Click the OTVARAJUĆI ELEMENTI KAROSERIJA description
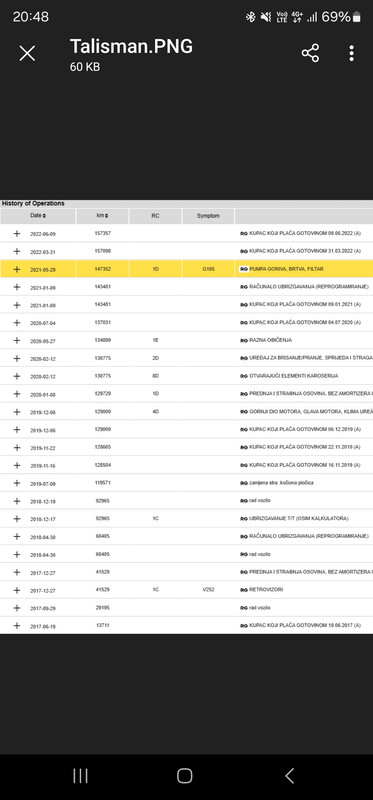Viewport: 373px width, 800px height. (293, 376)
